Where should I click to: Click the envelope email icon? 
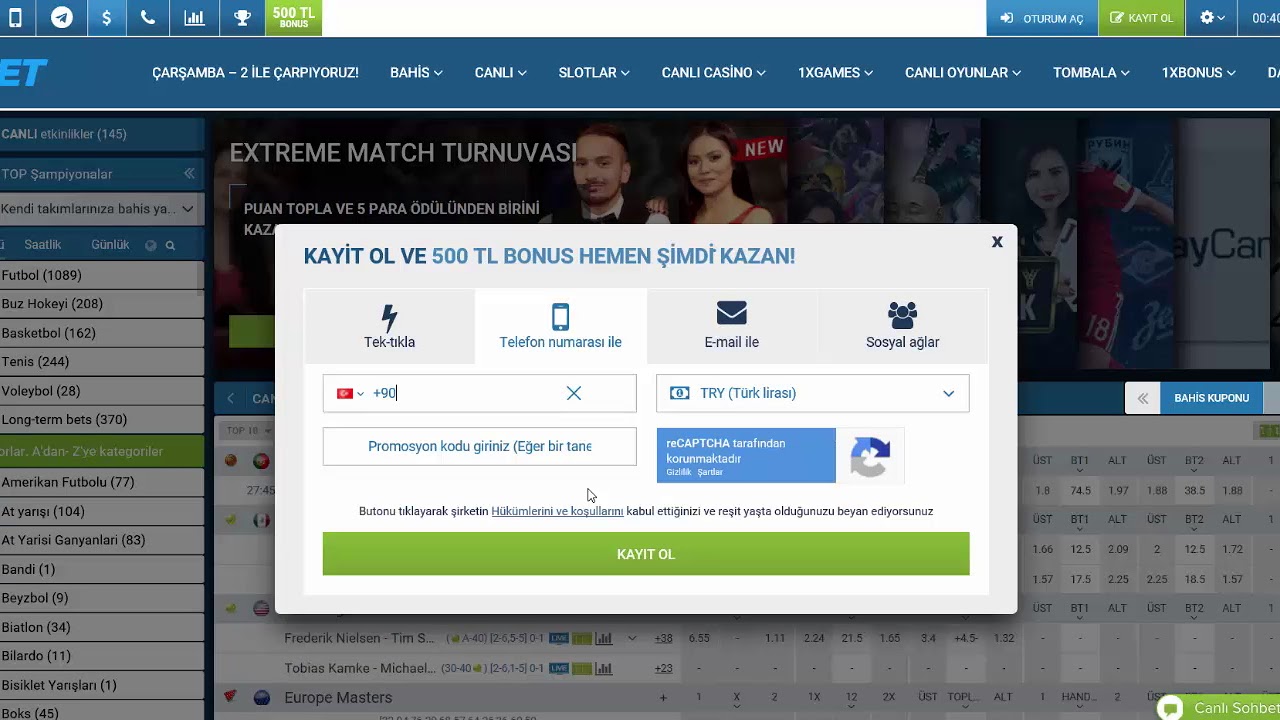click(731, 314)
